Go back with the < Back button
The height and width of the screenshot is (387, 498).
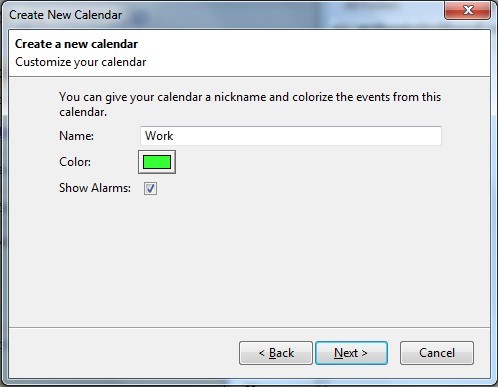click(276, 353)
